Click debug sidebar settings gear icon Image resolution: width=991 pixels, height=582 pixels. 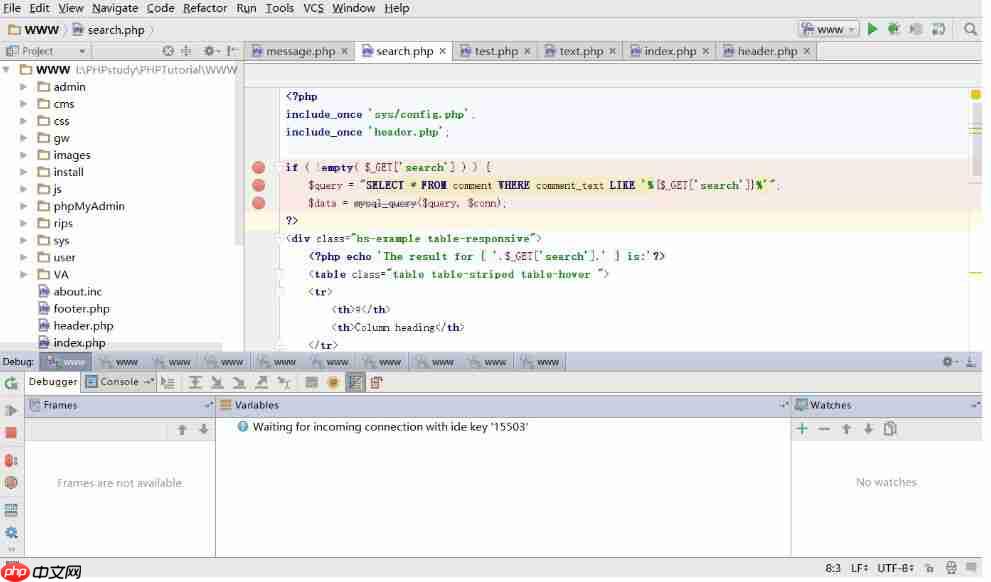(11, 533)
